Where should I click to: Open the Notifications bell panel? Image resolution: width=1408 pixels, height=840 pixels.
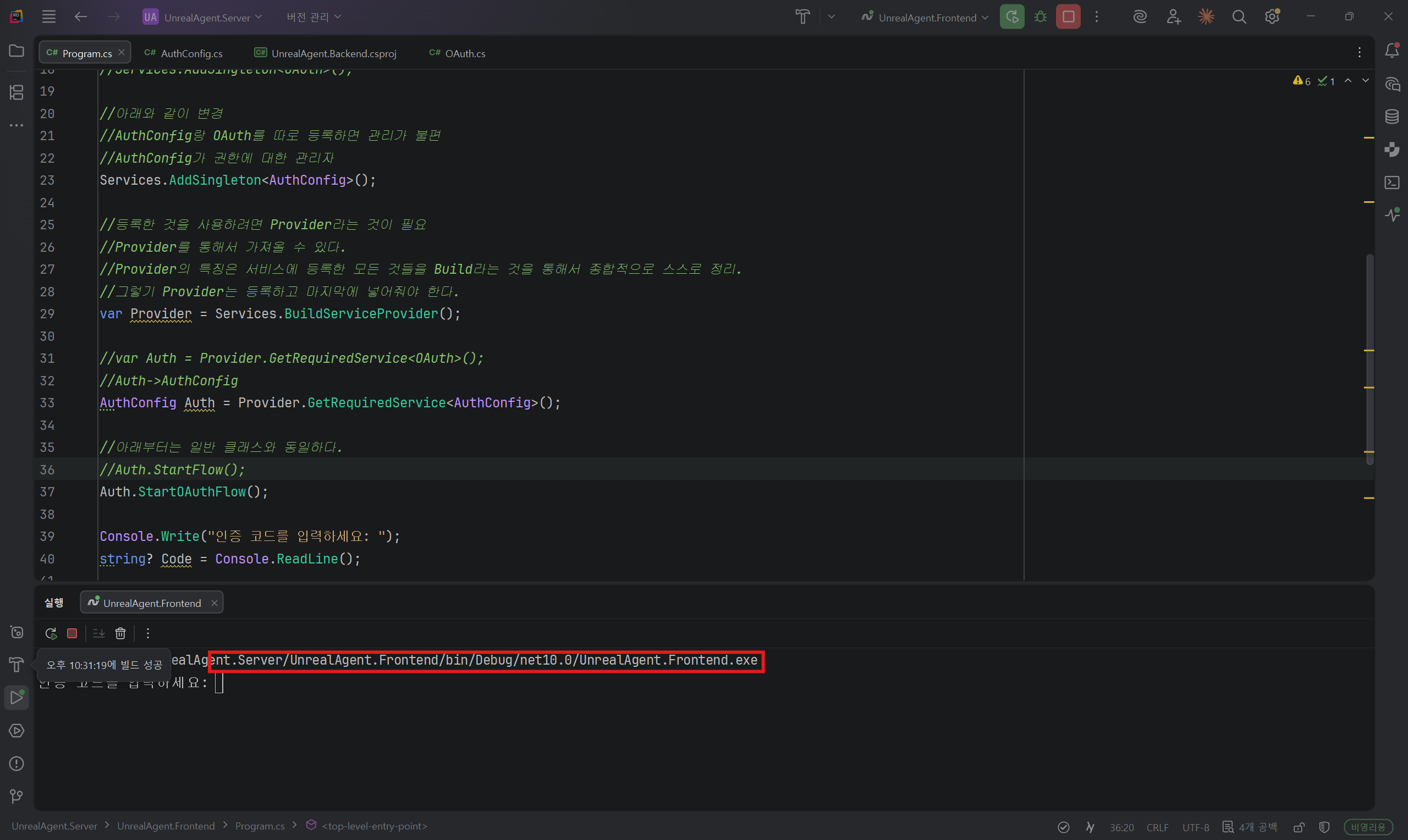[x=1391, y=51]
